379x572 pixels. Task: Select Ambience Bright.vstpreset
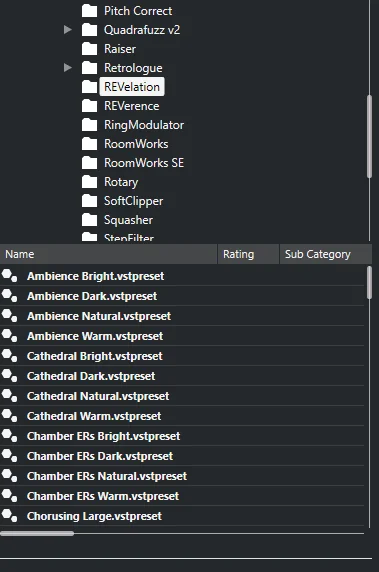(96, 276)
